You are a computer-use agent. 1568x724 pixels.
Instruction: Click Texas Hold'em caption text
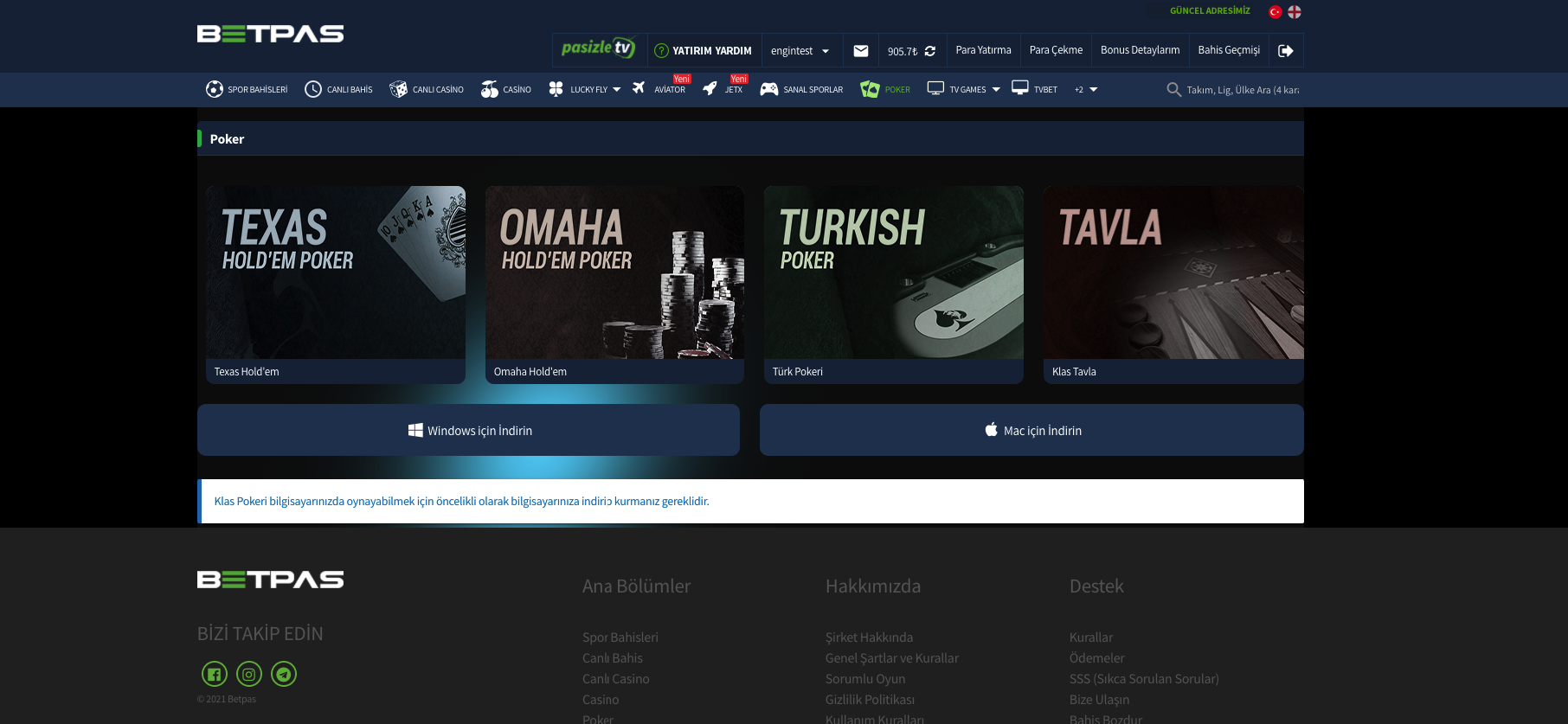pyautogui.click(x=247, y=372)
